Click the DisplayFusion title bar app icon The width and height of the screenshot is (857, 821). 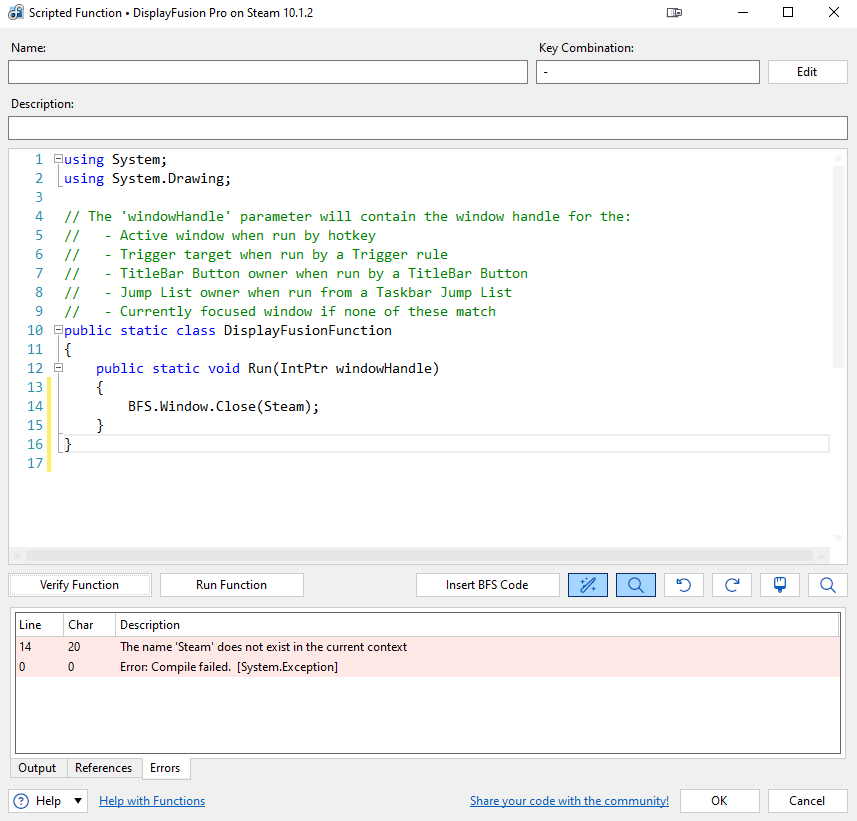point(16,13)
